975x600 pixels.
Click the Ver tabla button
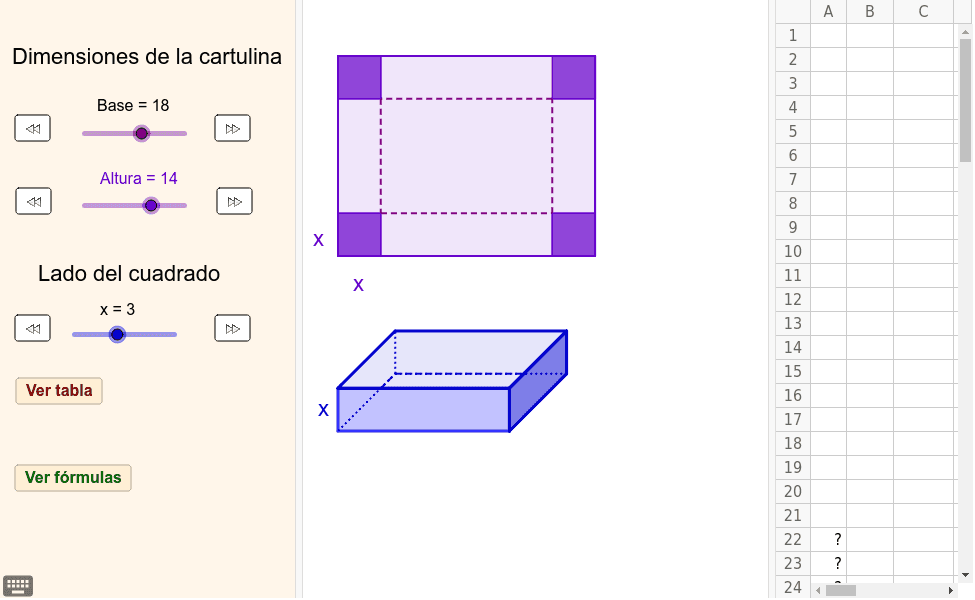(59, 391)
